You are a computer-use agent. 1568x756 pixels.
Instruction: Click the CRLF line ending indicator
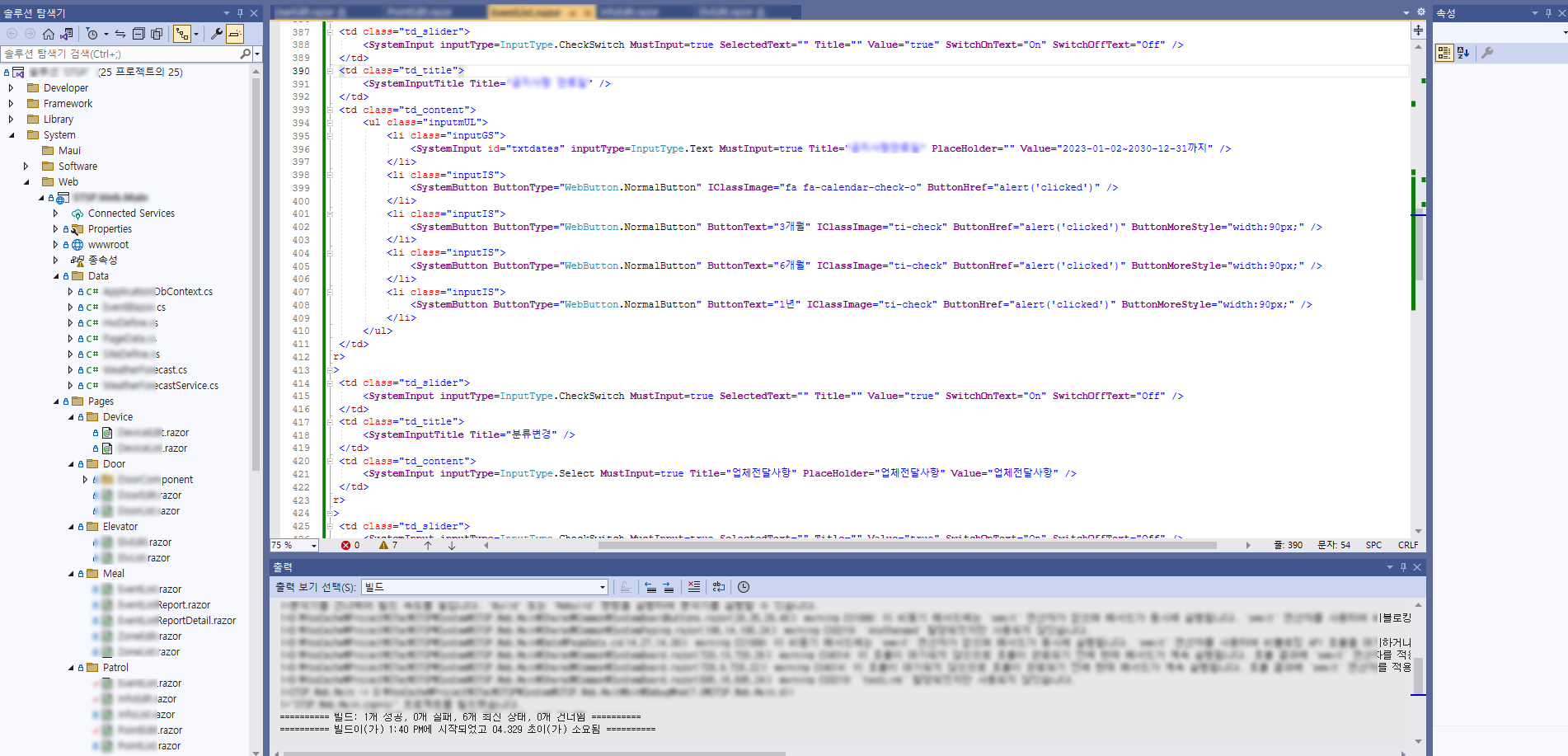coord(1408,545)
